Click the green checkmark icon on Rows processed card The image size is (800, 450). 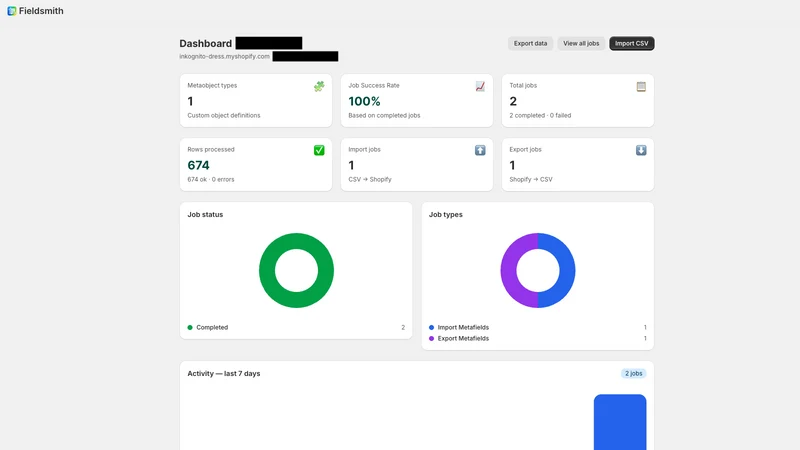coord(319,150)
